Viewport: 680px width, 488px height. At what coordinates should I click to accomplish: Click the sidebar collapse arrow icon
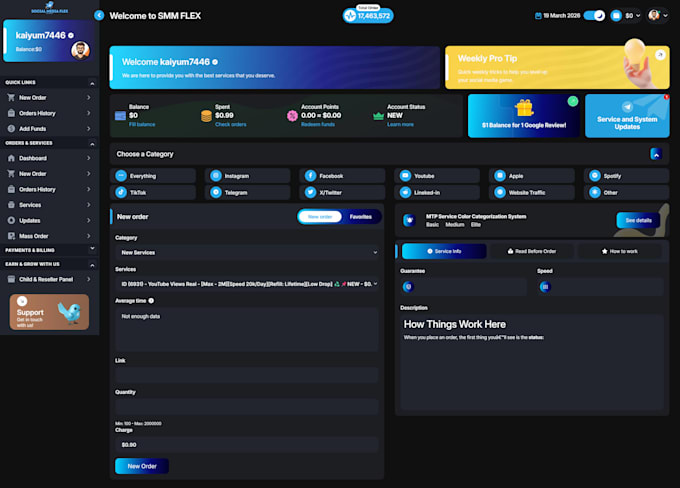[x=99, y=16]
